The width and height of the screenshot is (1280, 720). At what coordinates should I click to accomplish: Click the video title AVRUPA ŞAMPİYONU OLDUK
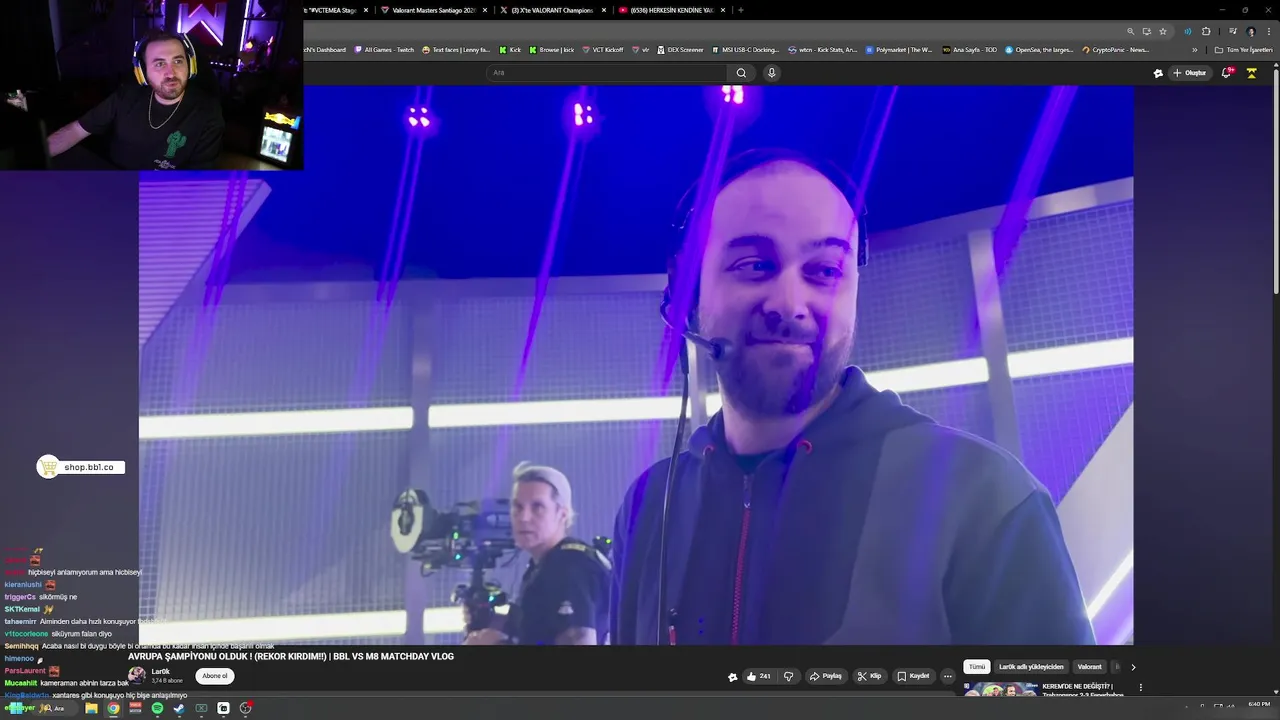point(291,657)
